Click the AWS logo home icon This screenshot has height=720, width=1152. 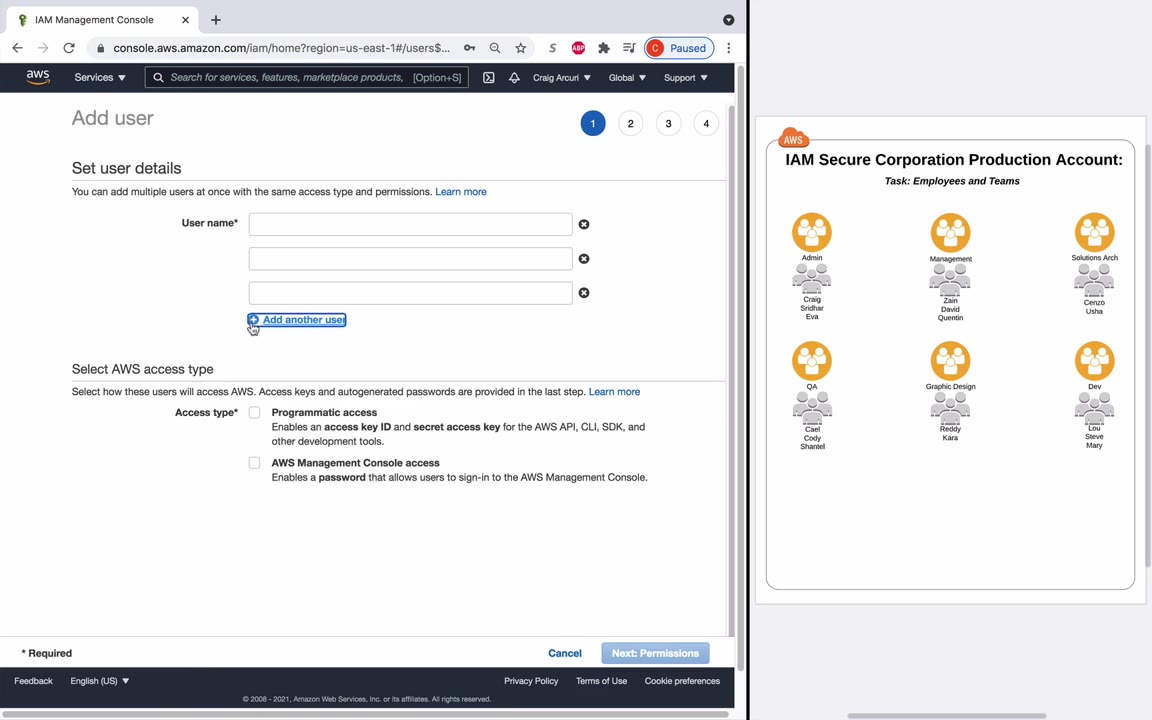[37, 76]
